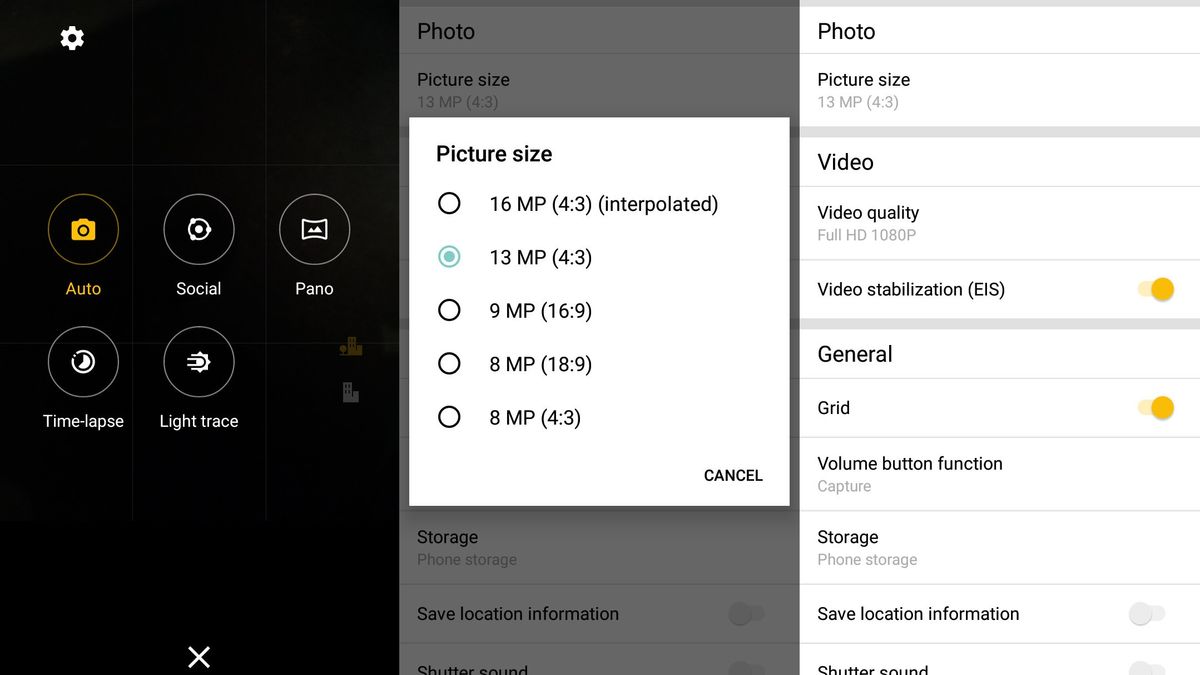
Task: Enable Video stabilization (EIS)
Action: [1156, 289]
